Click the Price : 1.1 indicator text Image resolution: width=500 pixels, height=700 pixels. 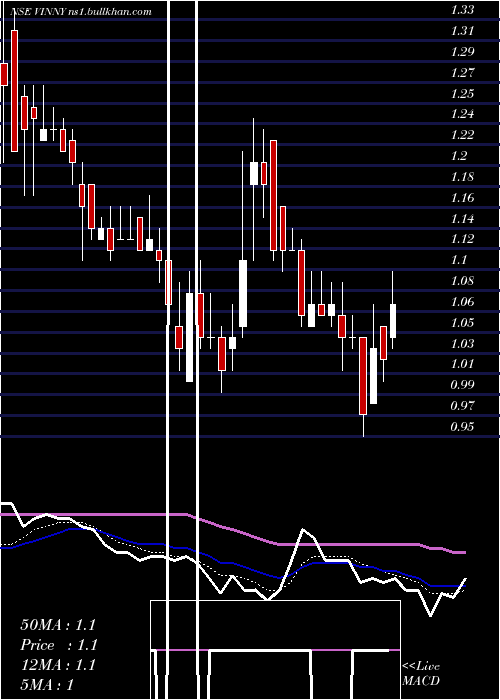[x=59, y=645]
